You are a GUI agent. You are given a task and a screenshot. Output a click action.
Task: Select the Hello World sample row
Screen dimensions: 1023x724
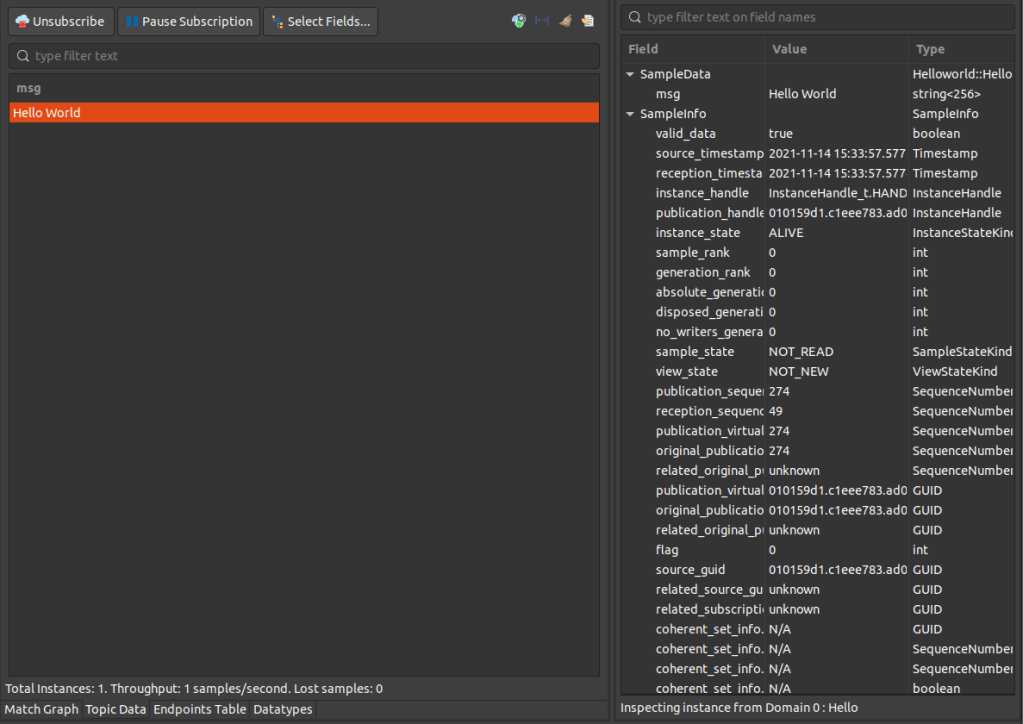(304, 113)
